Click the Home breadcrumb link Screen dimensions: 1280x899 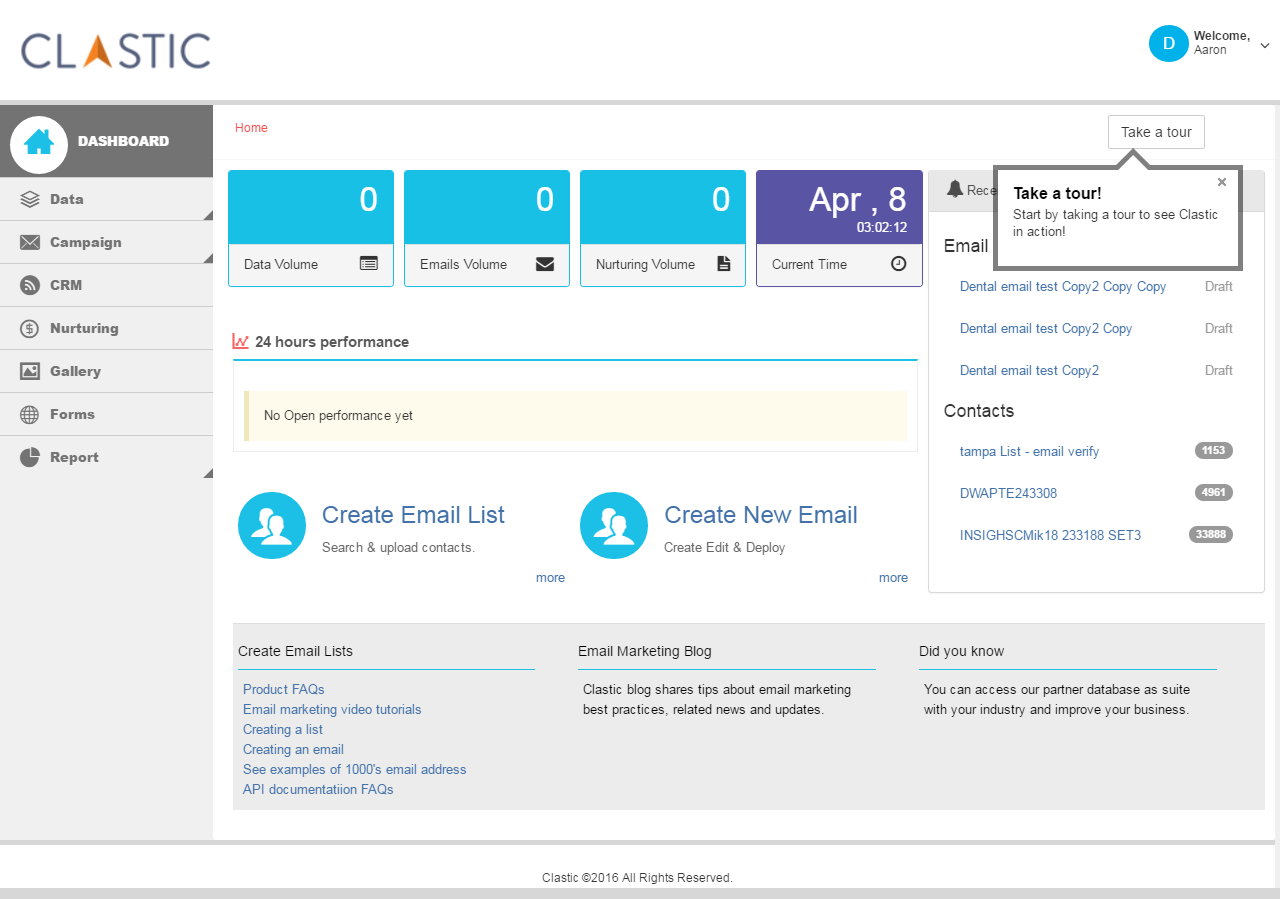251,128
